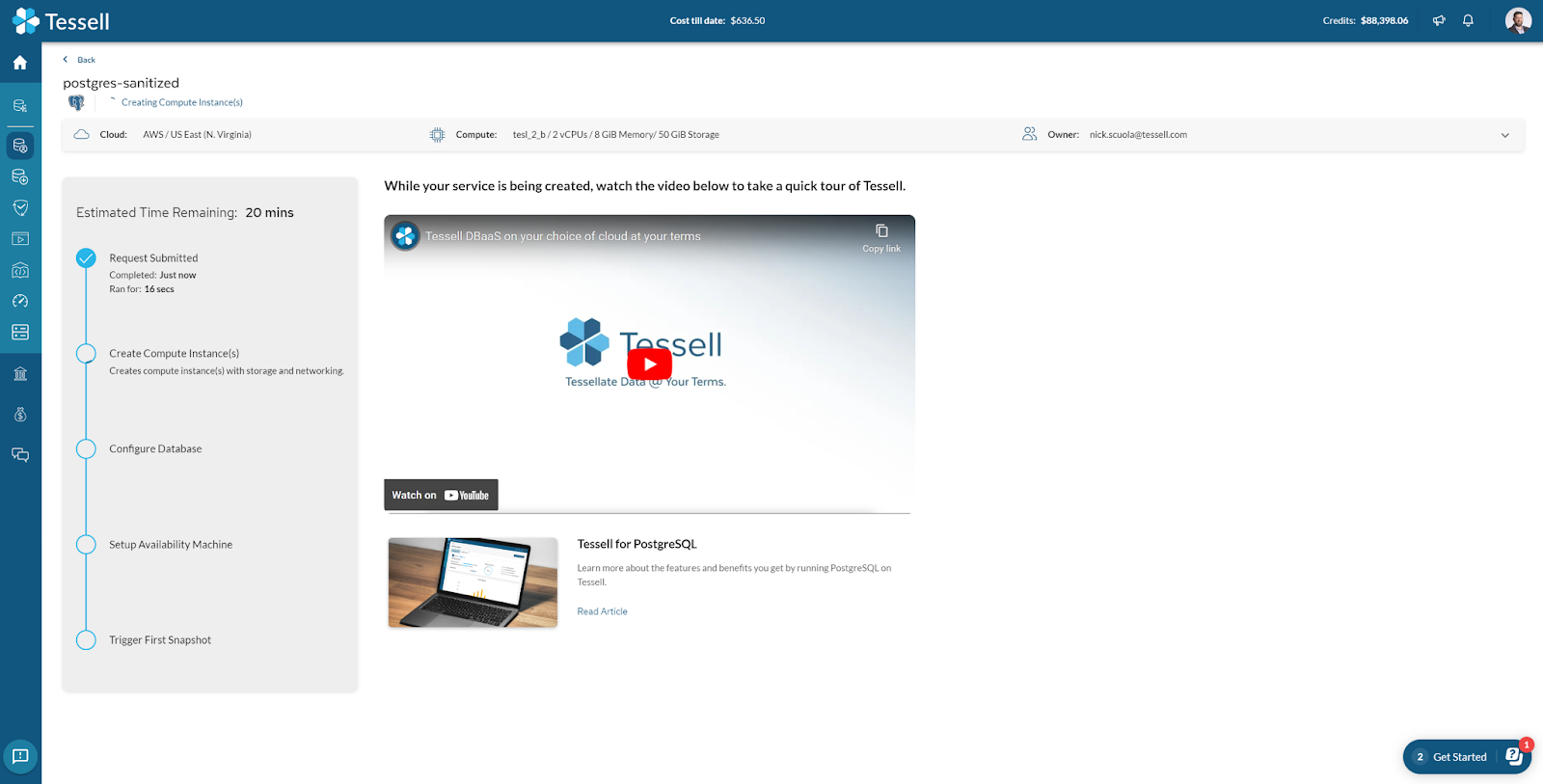Click the Configure Database step circle

(x=86, y=449)
